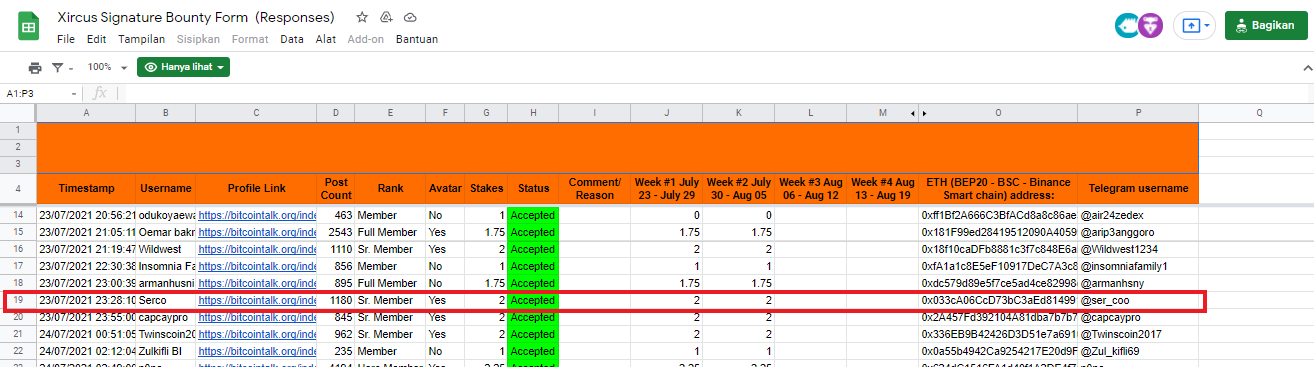Select the timestamp 23/07/2021 22:30:38 cell
Viewport: 1314px width, 367px height.
coord(86,266)
